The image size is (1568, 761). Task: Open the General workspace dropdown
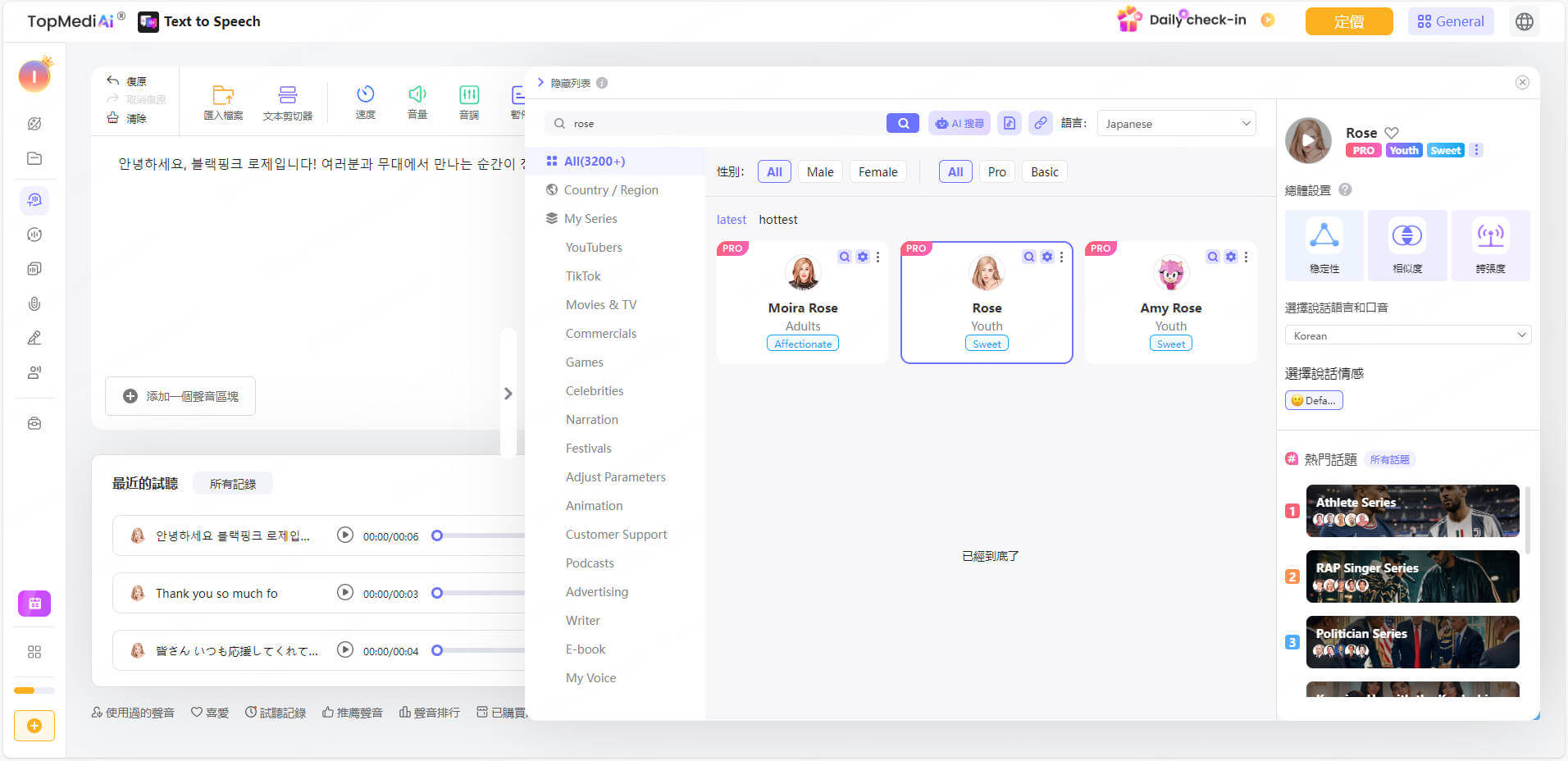point(1451,21)
